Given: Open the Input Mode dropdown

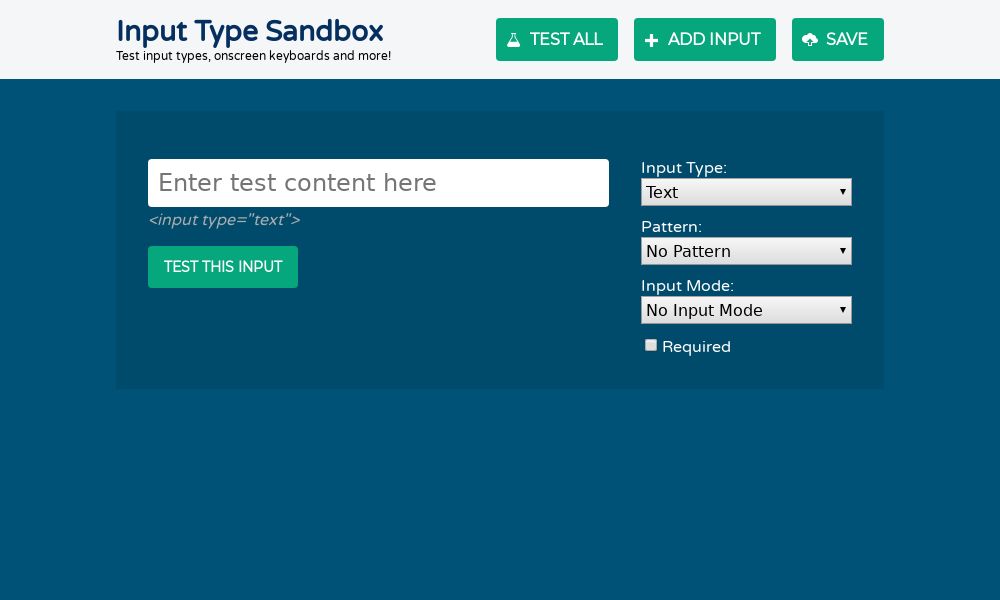Looking at the screenshot, I should click(746, 310).
